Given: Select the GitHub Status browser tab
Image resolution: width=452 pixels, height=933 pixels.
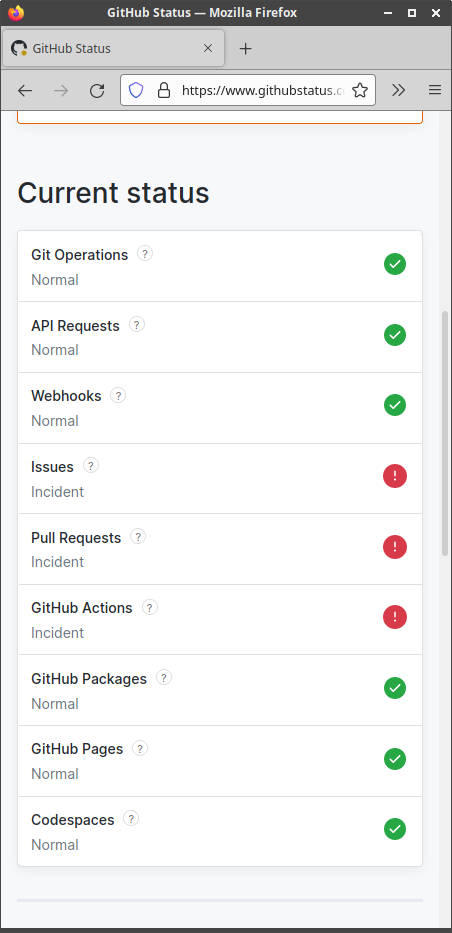Looking at the screenshot, I should 114,48.
